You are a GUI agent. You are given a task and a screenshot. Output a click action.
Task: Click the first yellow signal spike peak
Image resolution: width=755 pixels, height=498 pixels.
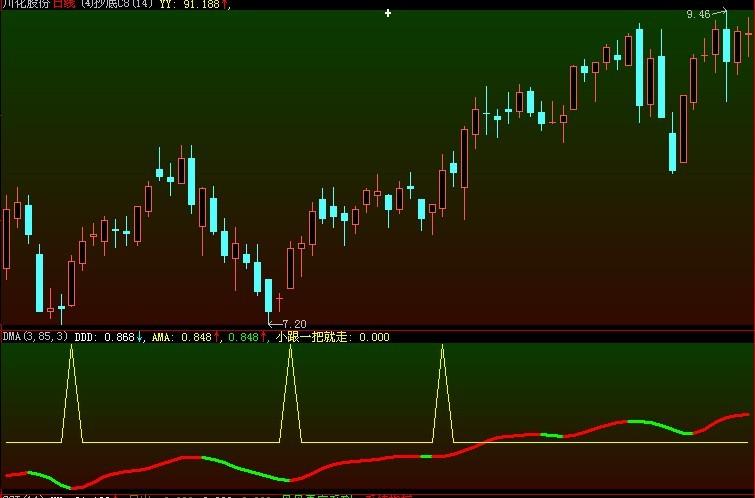[x=71, y=348]
